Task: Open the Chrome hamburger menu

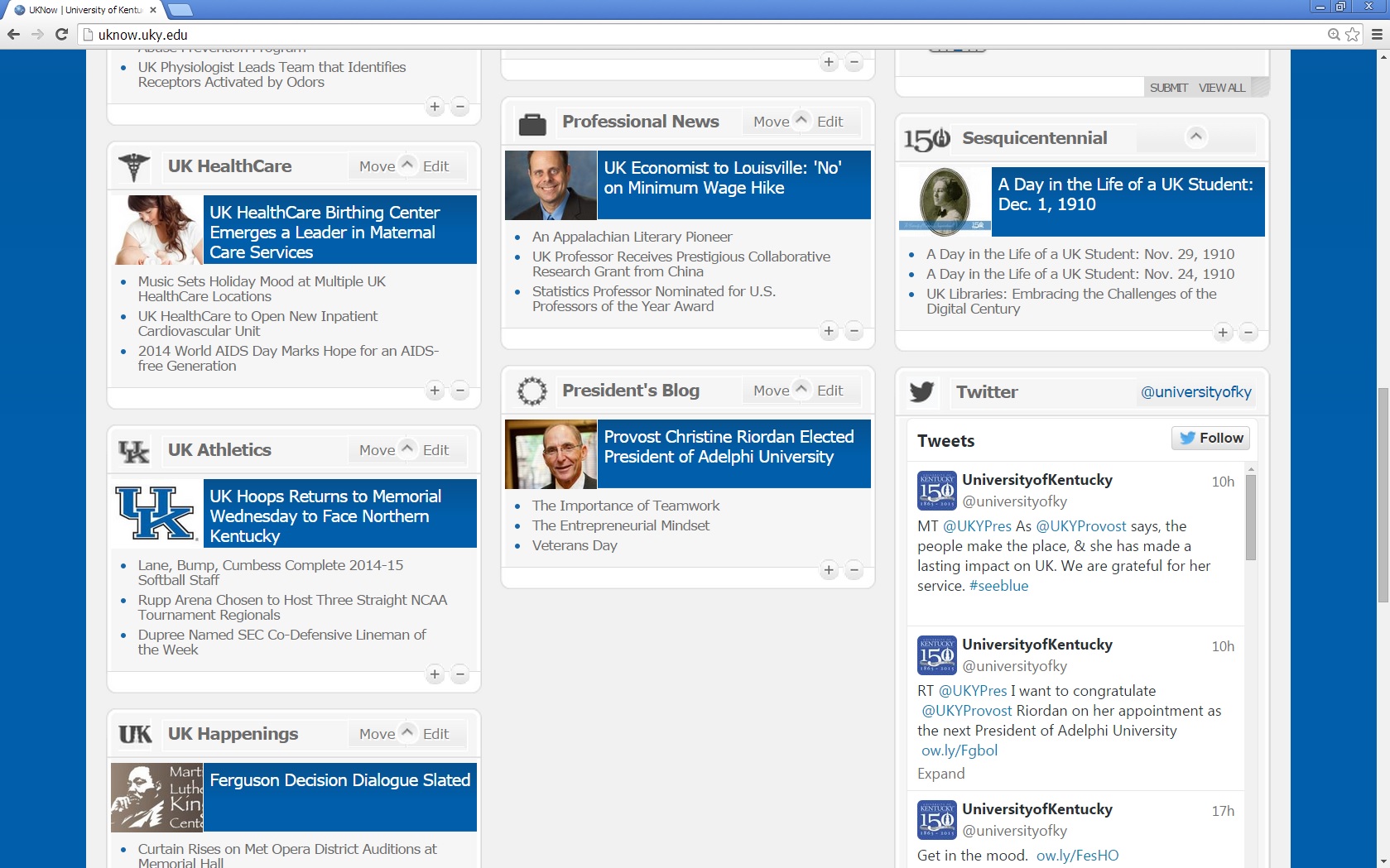Action: (x=1377, y=34)
